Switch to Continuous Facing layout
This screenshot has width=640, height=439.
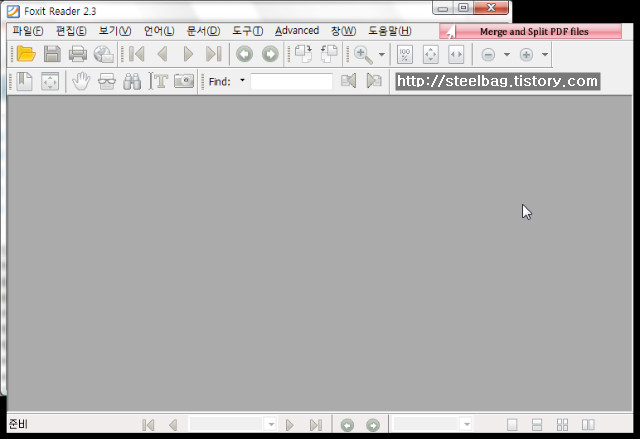[x=562, y=425]
